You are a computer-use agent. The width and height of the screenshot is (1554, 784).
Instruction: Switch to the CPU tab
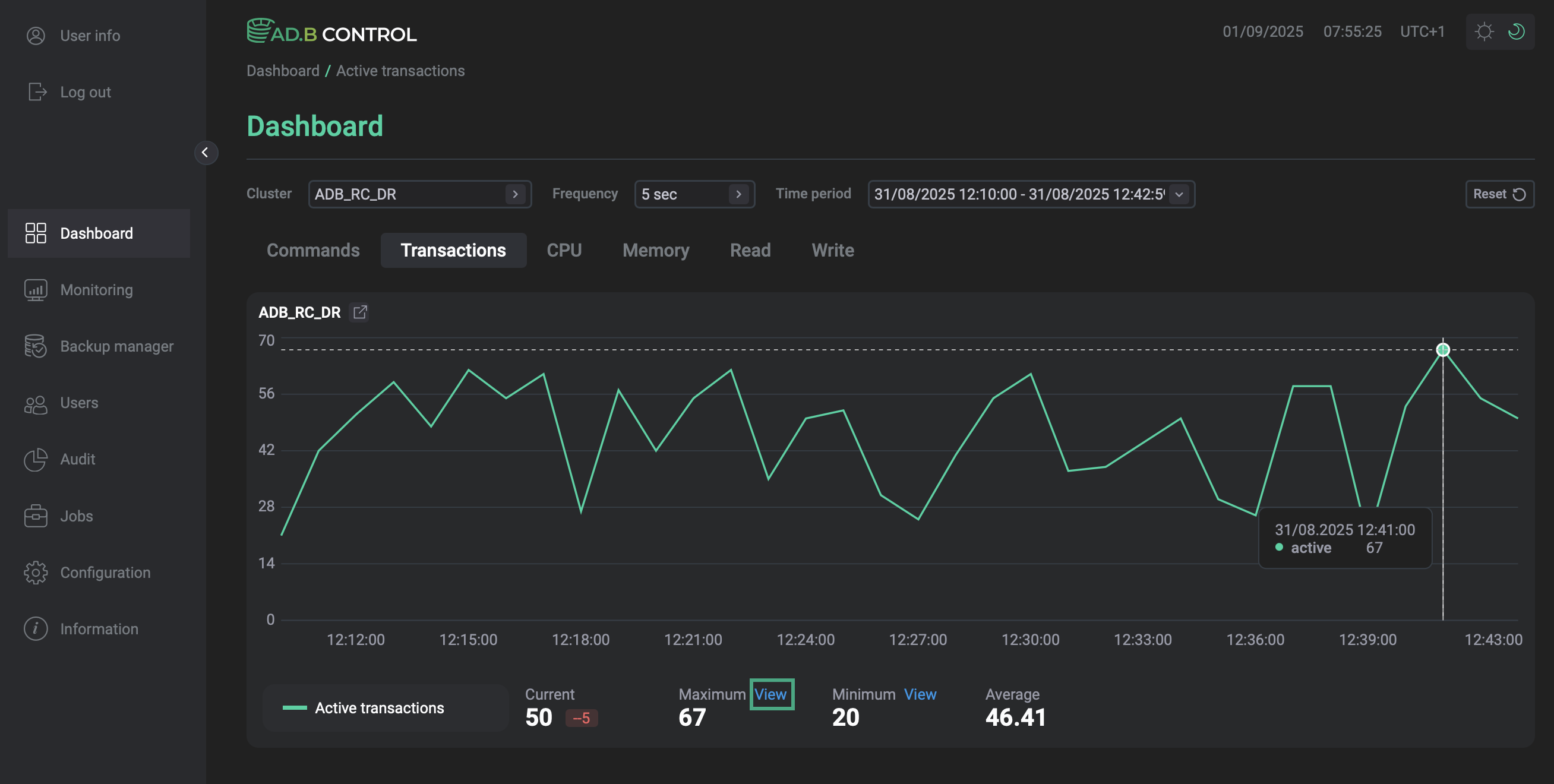564,250
